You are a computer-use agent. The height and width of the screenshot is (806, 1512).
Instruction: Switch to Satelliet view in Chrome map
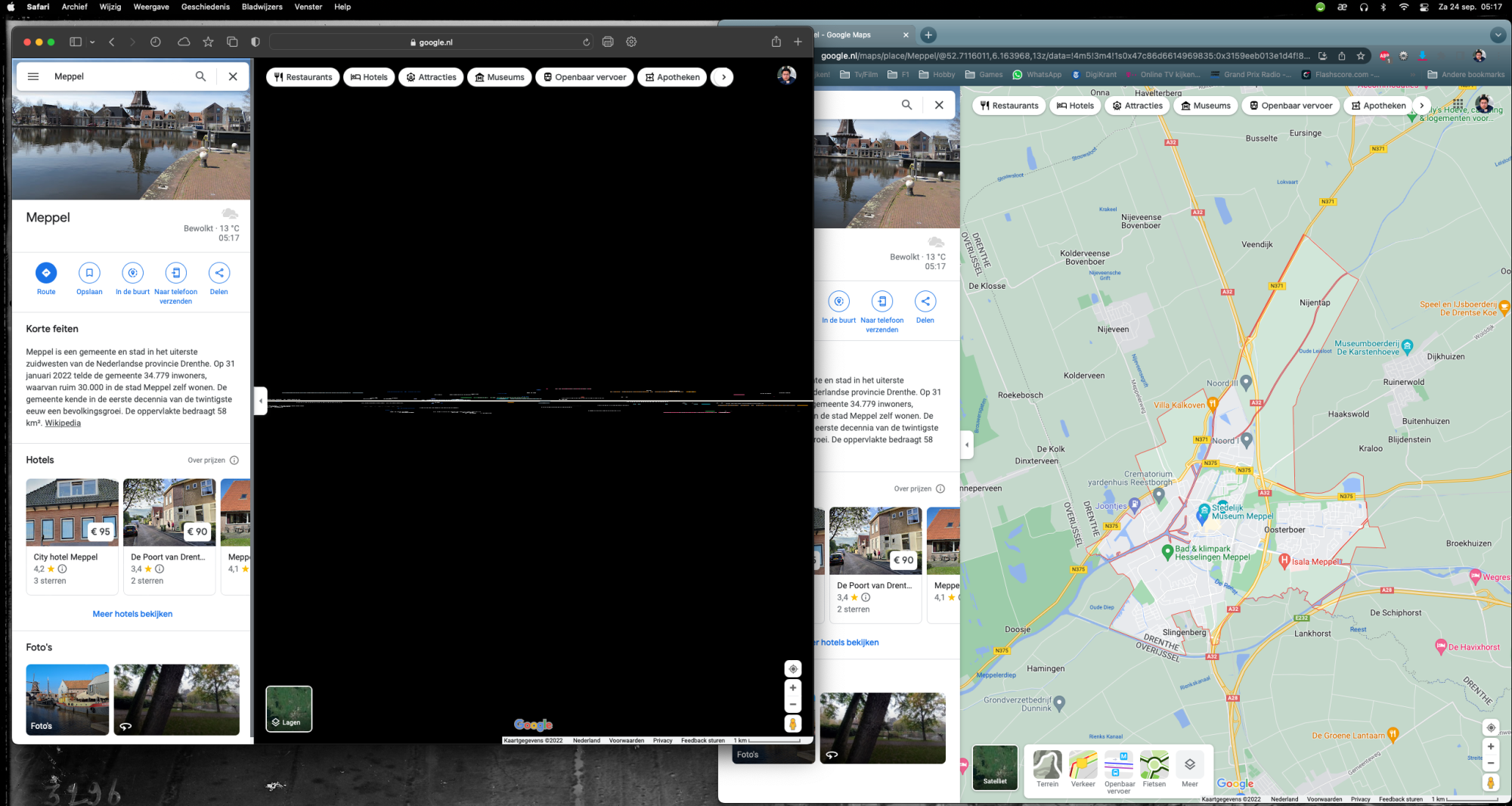point(995,767)
